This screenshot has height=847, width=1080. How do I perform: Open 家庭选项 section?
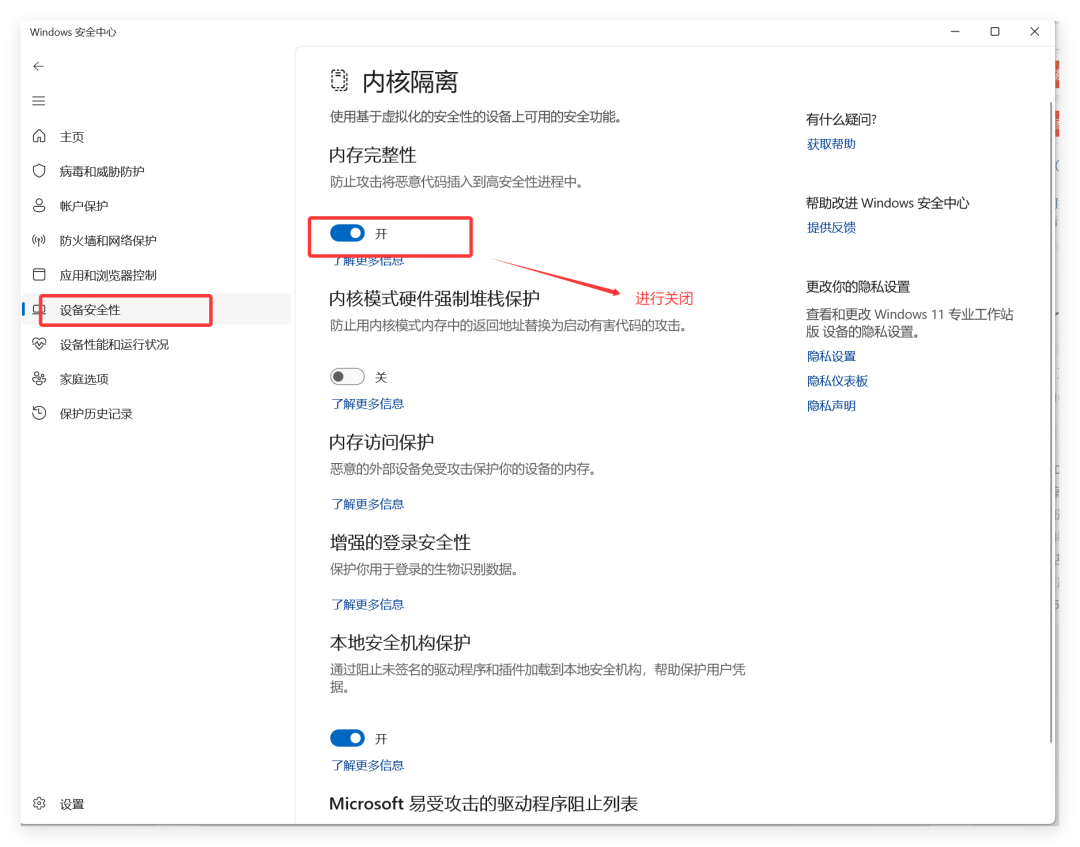(x=84, y=379)
